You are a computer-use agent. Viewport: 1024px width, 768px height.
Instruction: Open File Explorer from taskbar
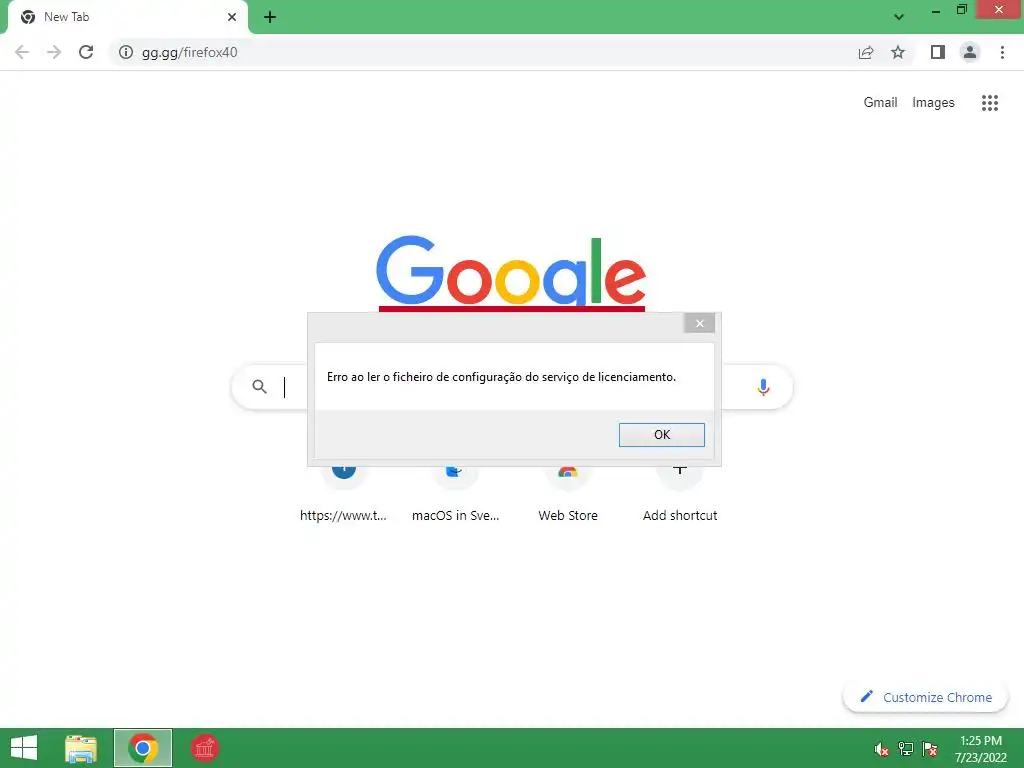[81, 748]
